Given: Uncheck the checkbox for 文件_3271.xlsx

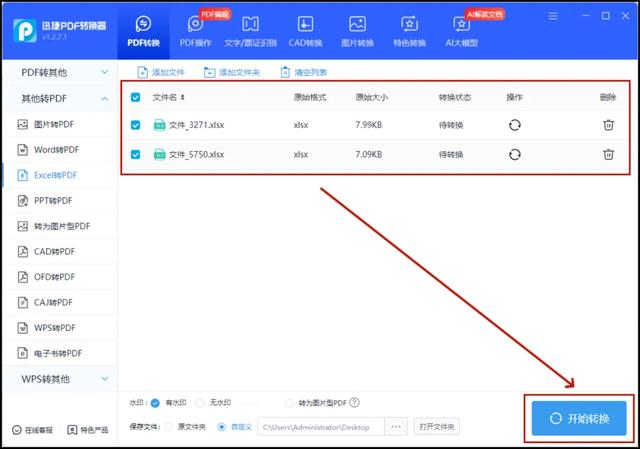Looking at the screenshot, I should pyautogui.click(x=136, y=125).
